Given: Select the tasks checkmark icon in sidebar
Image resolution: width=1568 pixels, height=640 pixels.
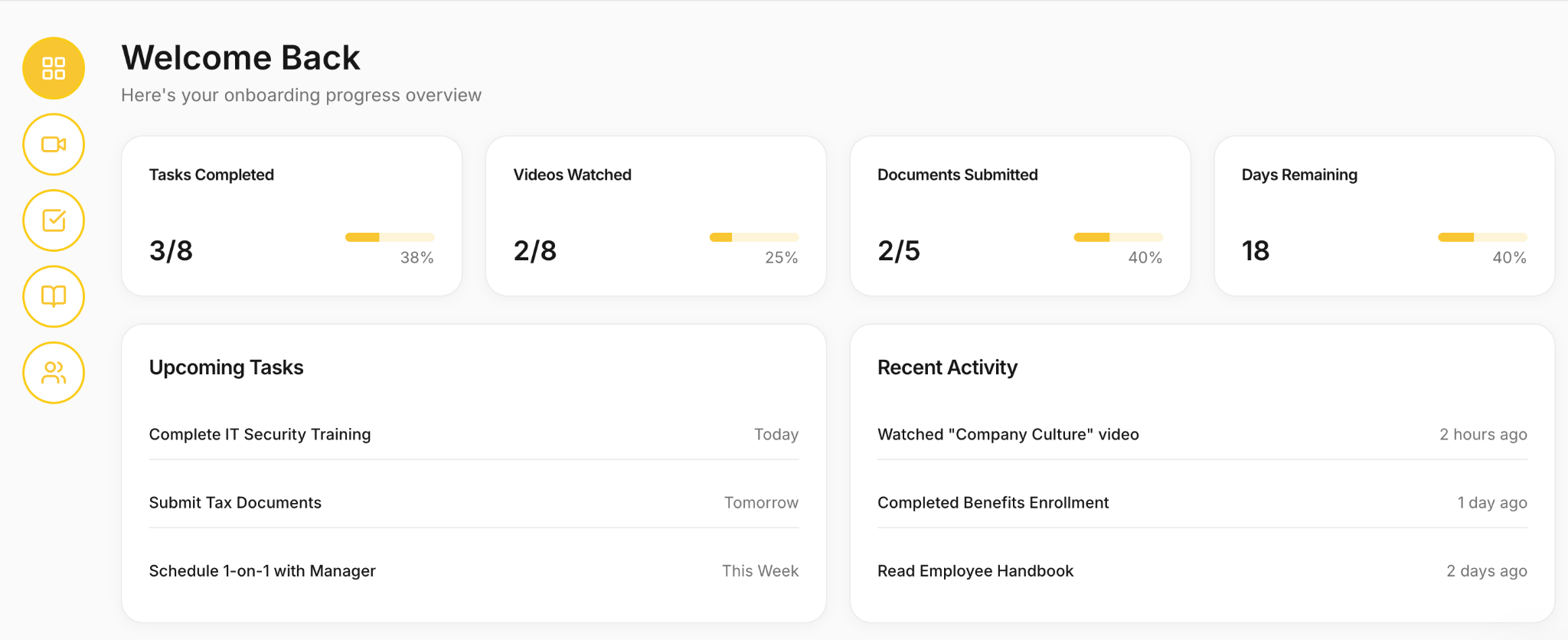Looking at the screenshot, I should pos(54,220).
